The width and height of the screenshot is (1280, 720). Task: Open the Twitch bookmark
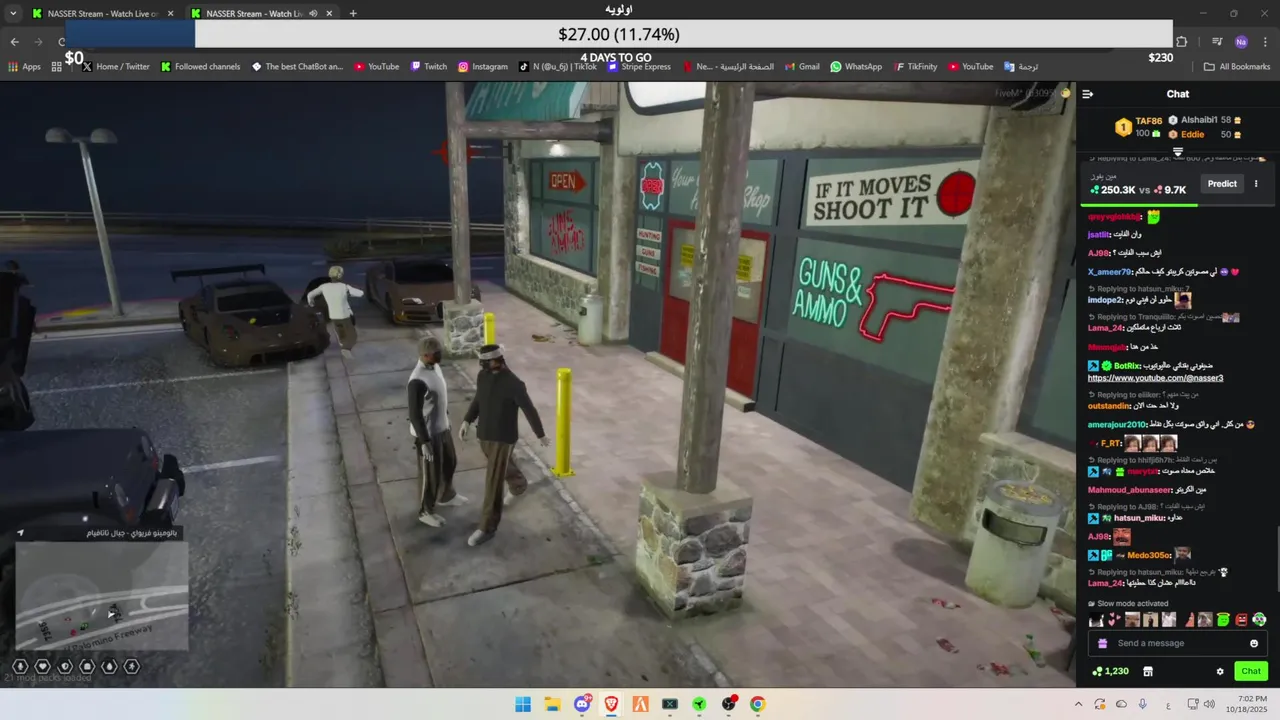(x=428, y=67)
